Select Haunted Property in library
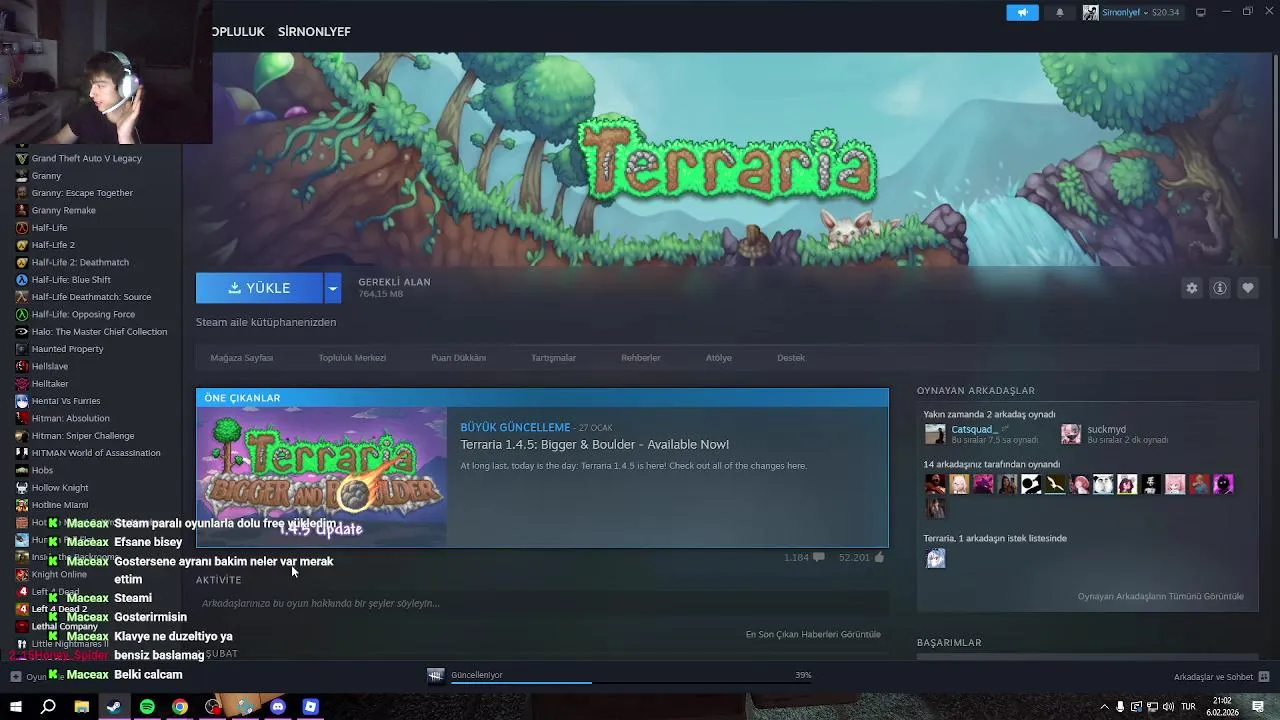Image resolution: width=1280 pixels, height=720 pixels. [x=67, y=349]
